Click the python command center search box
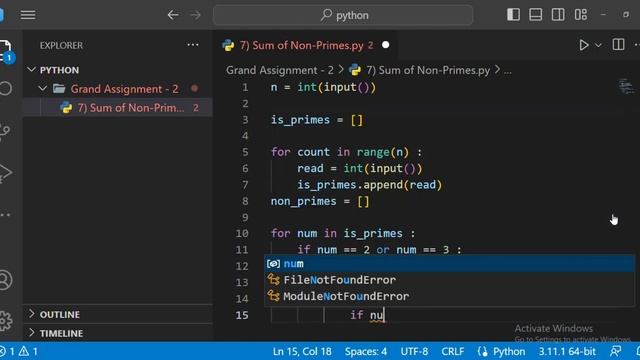640x360 pixels. point(343,15)
